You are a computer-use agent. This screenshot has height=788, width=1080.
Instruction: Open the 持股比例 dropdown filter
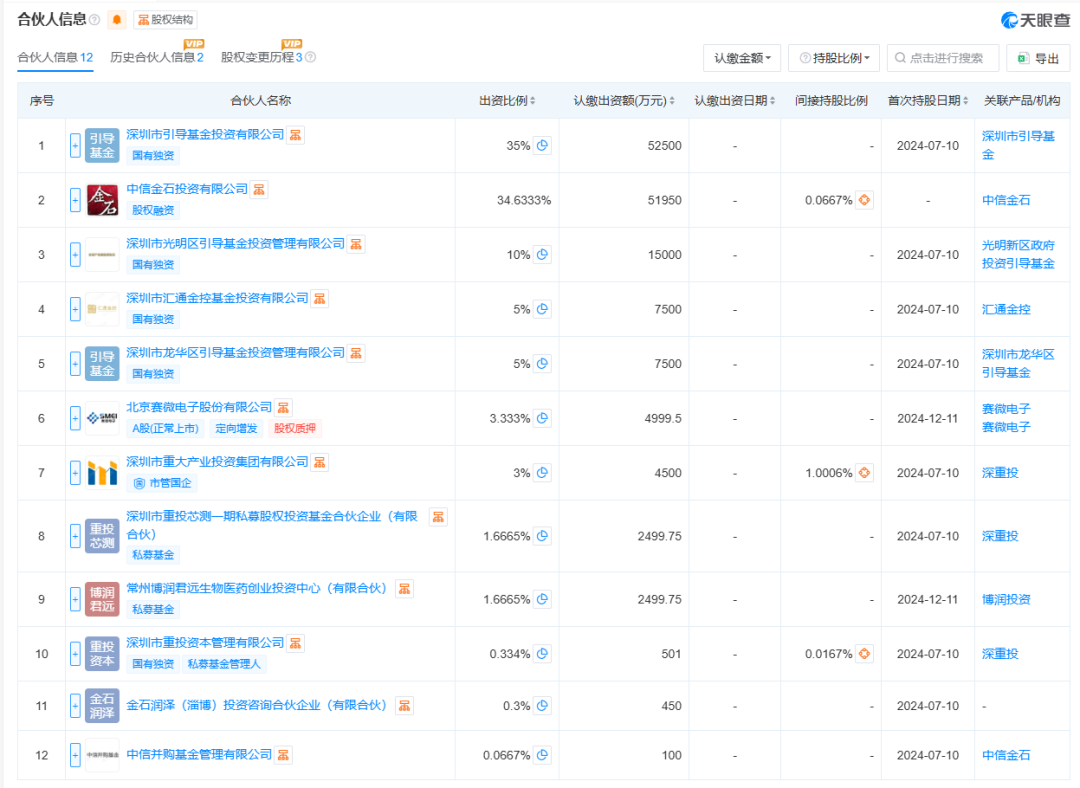834,59
